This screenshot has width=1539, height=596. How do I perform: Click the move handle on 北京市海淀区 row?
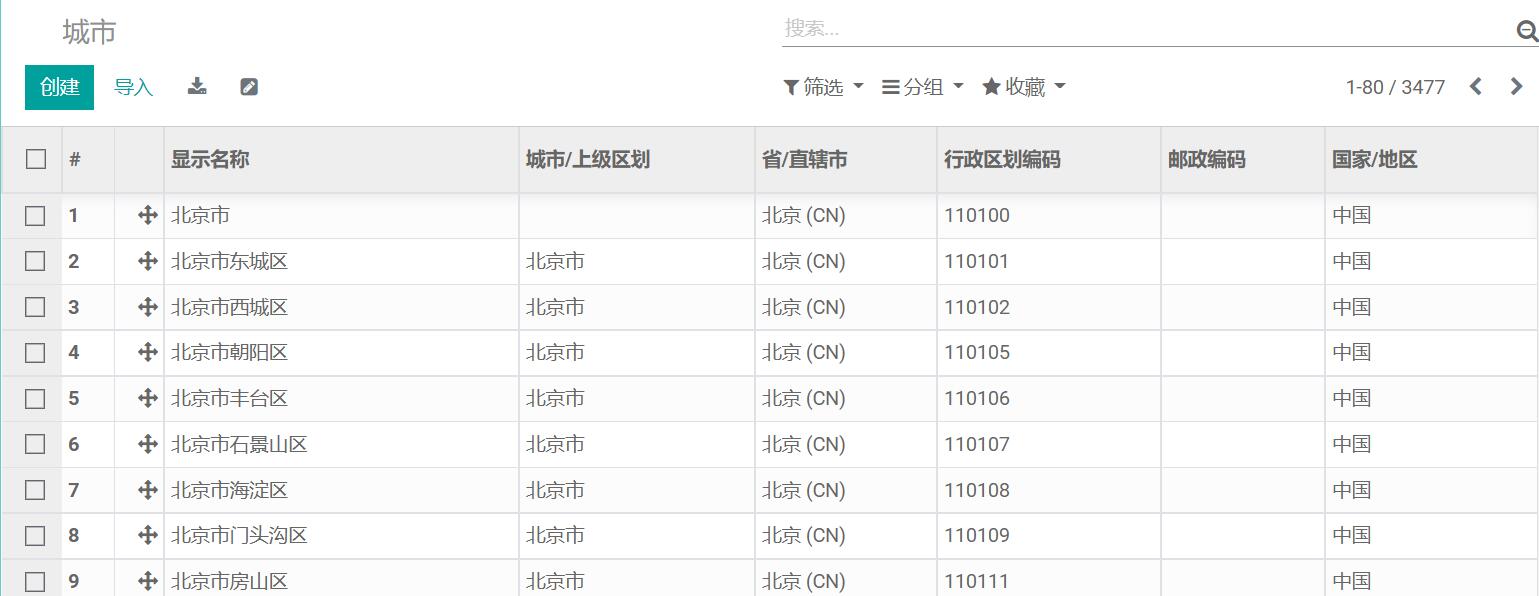148,490
